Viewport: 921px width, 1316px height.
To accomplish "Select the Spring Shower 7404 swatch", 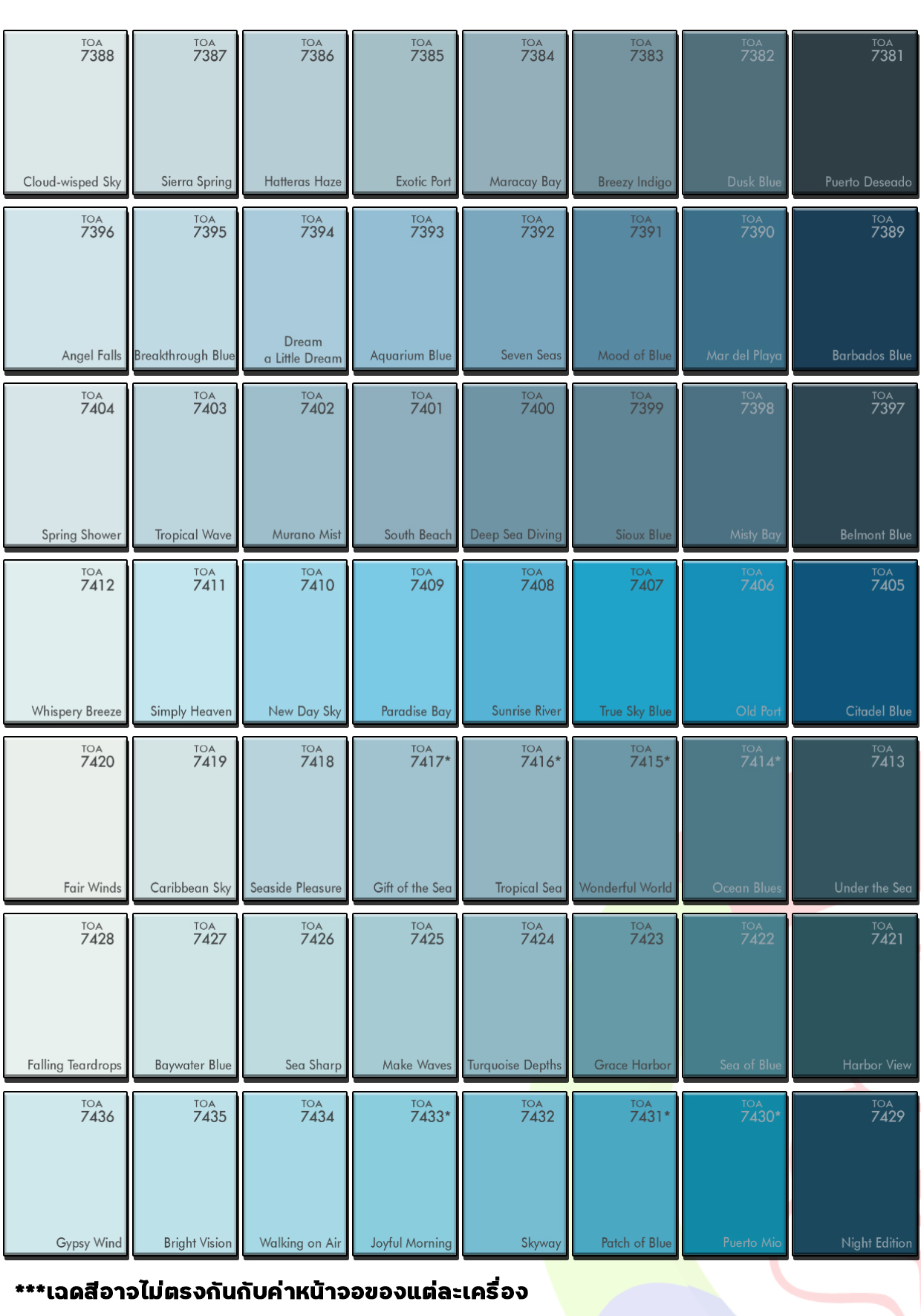I will click(x=65, y=466).
